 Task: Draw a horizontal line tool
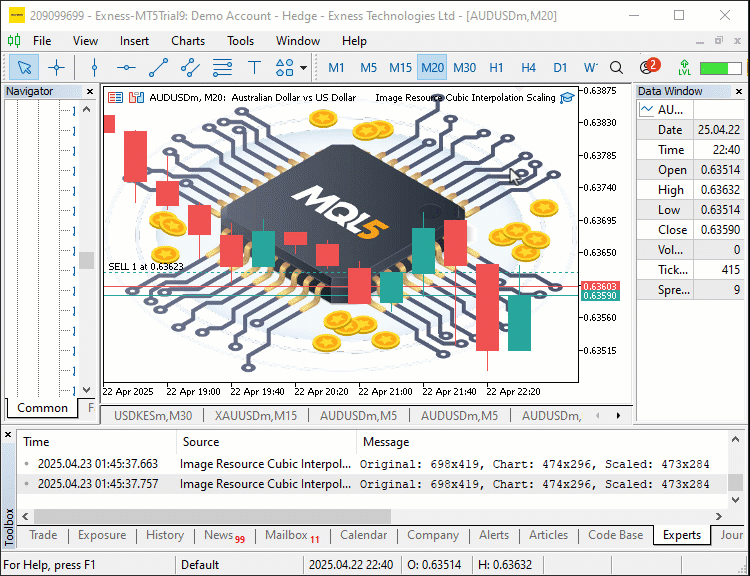click(126, 67)
